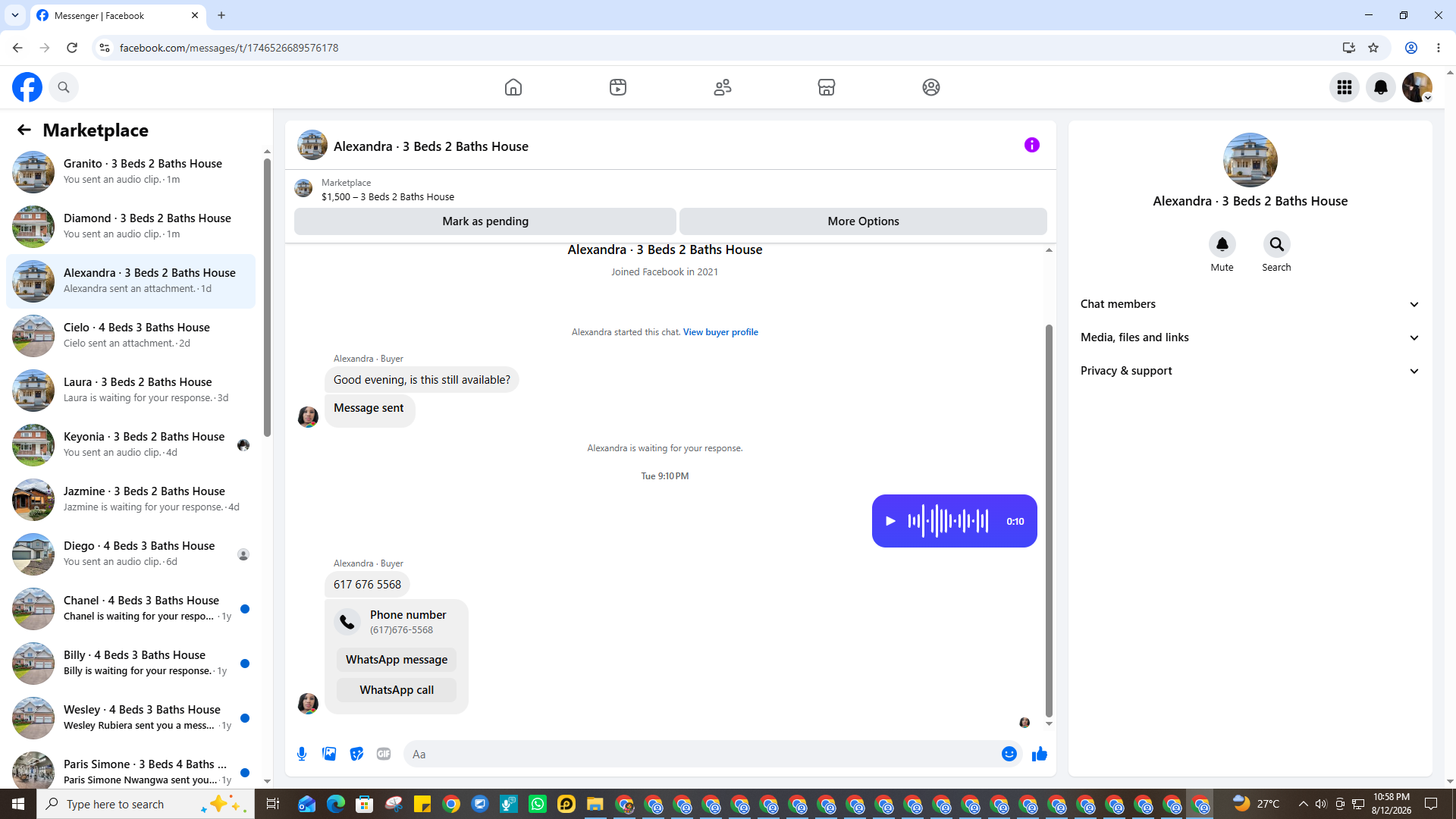
Task: Select the phone number message 617 676 5568
Action: click(367, 585)
